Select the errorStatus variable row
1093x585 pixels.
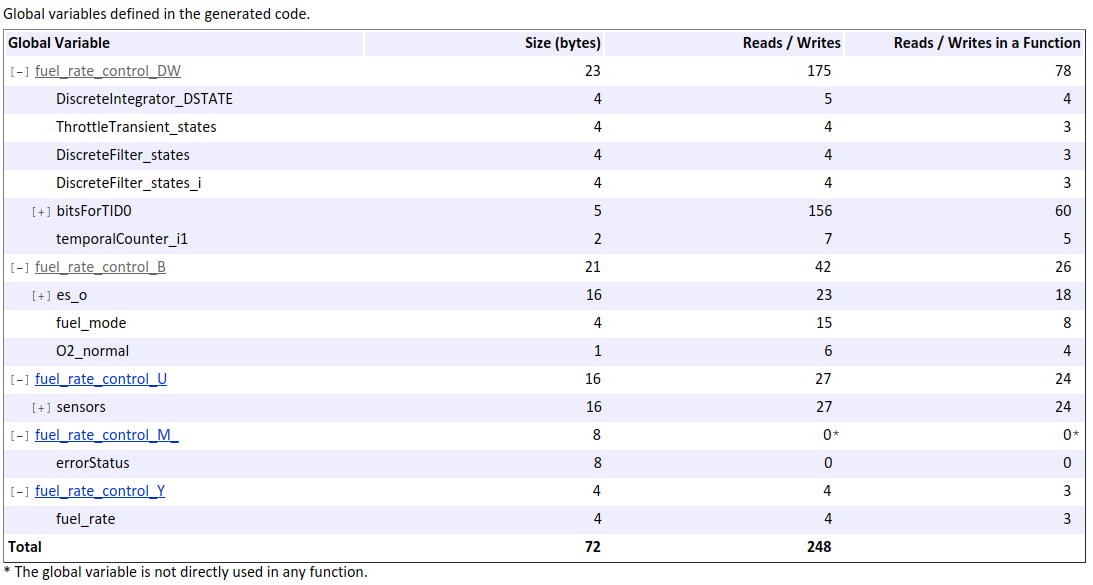[x=93, y=463]
